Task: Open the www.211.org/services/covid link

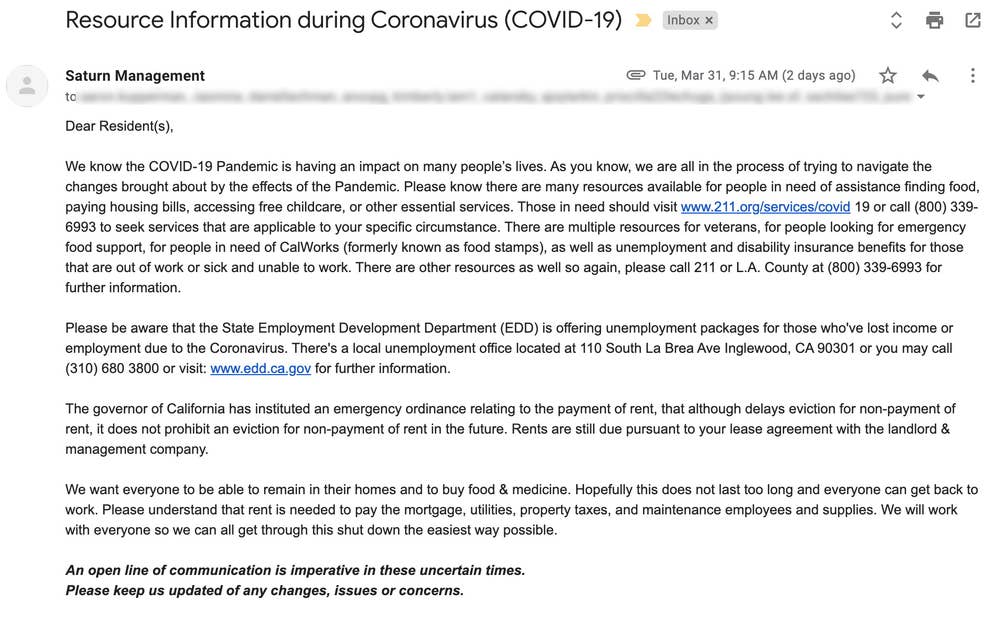Action: 765,208
